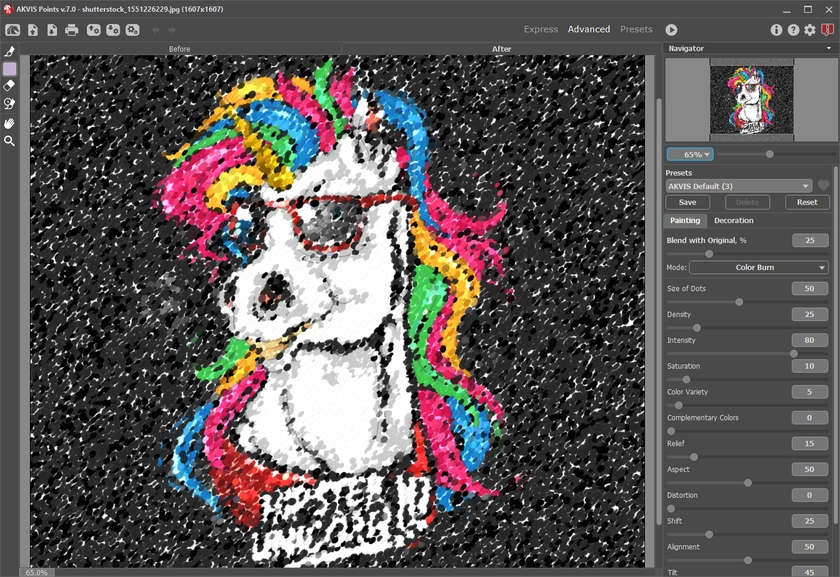Open the Mode Color Burn dropdown
840x577 pixels.
758,268
